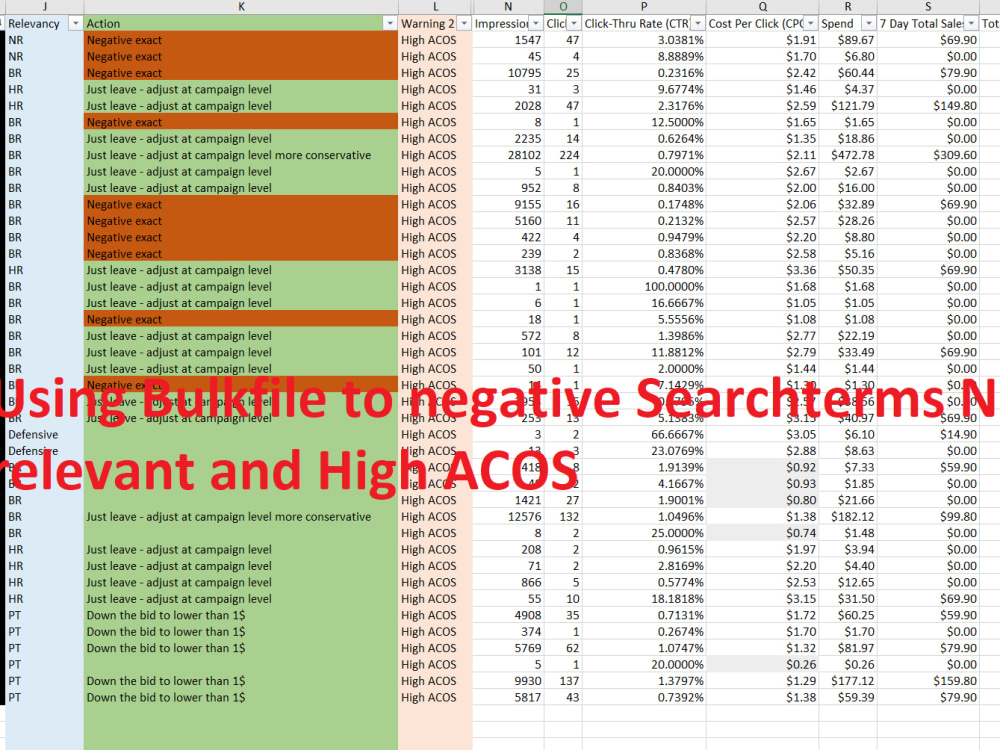
Task: Click the sales cell showing $309.60
Action: [x=928, y=155]
